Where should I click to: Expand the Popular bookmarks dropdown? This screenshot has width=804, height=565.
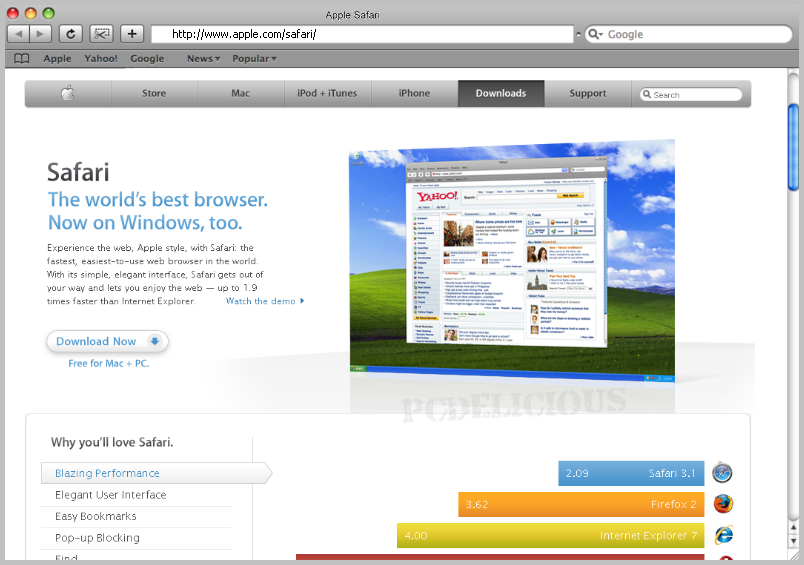(x=254, y=59)
